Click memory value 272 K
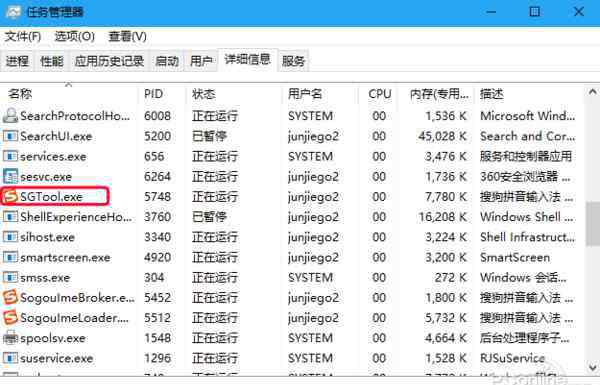Viewport: 600px width, 385px height. pyautogui.click(x=451, y=277)
